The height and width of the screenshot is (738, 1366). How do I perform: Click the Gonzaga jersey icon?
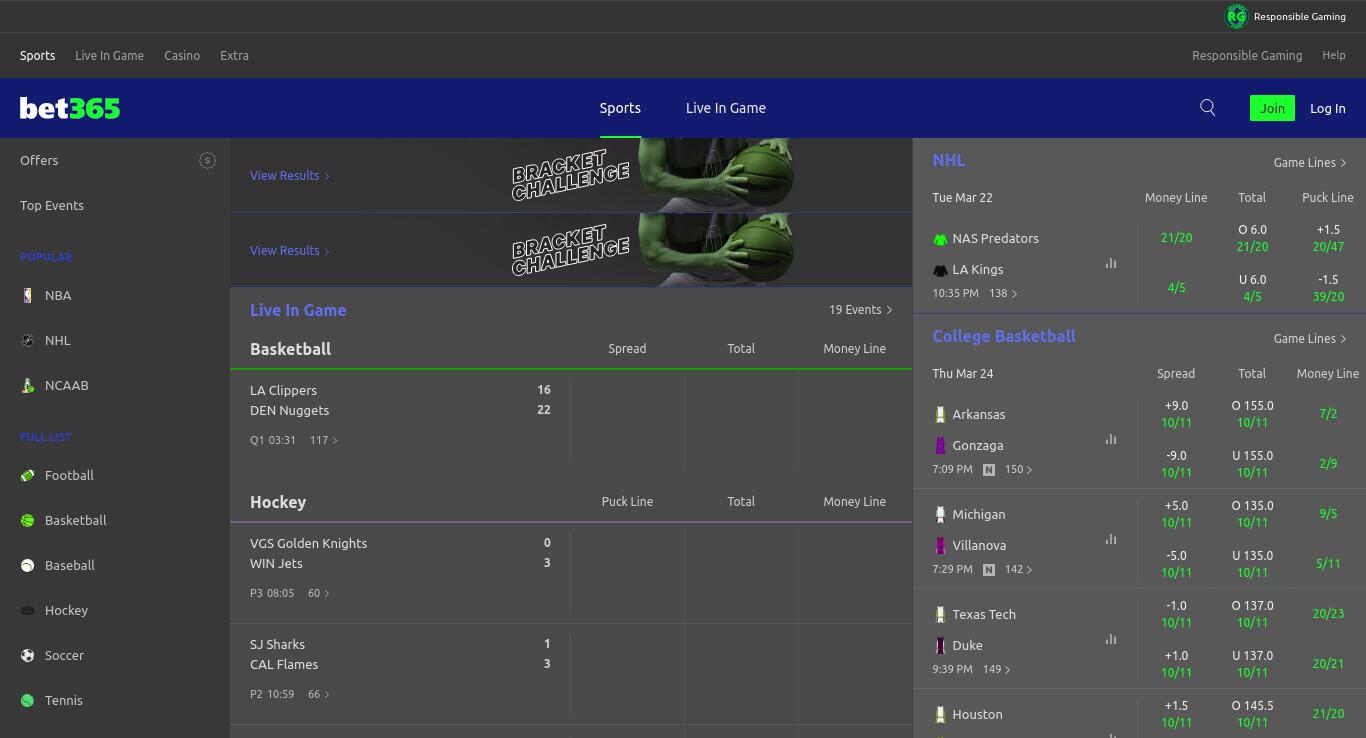(x=940, y=445)
